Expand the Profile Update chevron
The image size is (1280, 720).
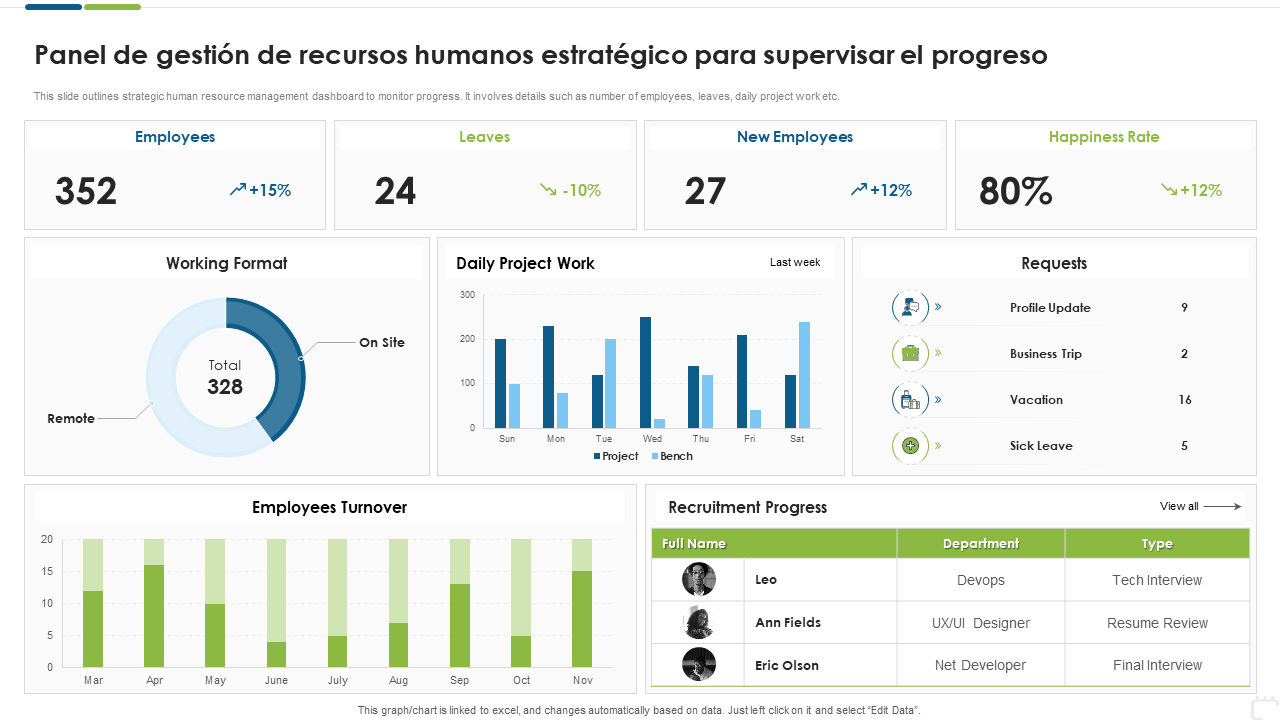point(938,307)
